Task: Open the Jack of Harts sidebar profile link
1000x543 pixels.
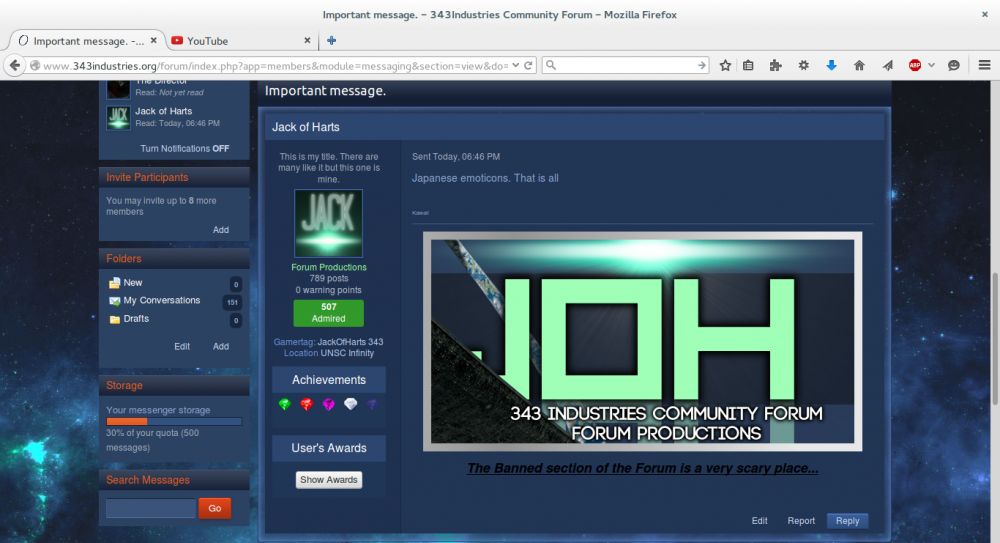Action: 163,111
